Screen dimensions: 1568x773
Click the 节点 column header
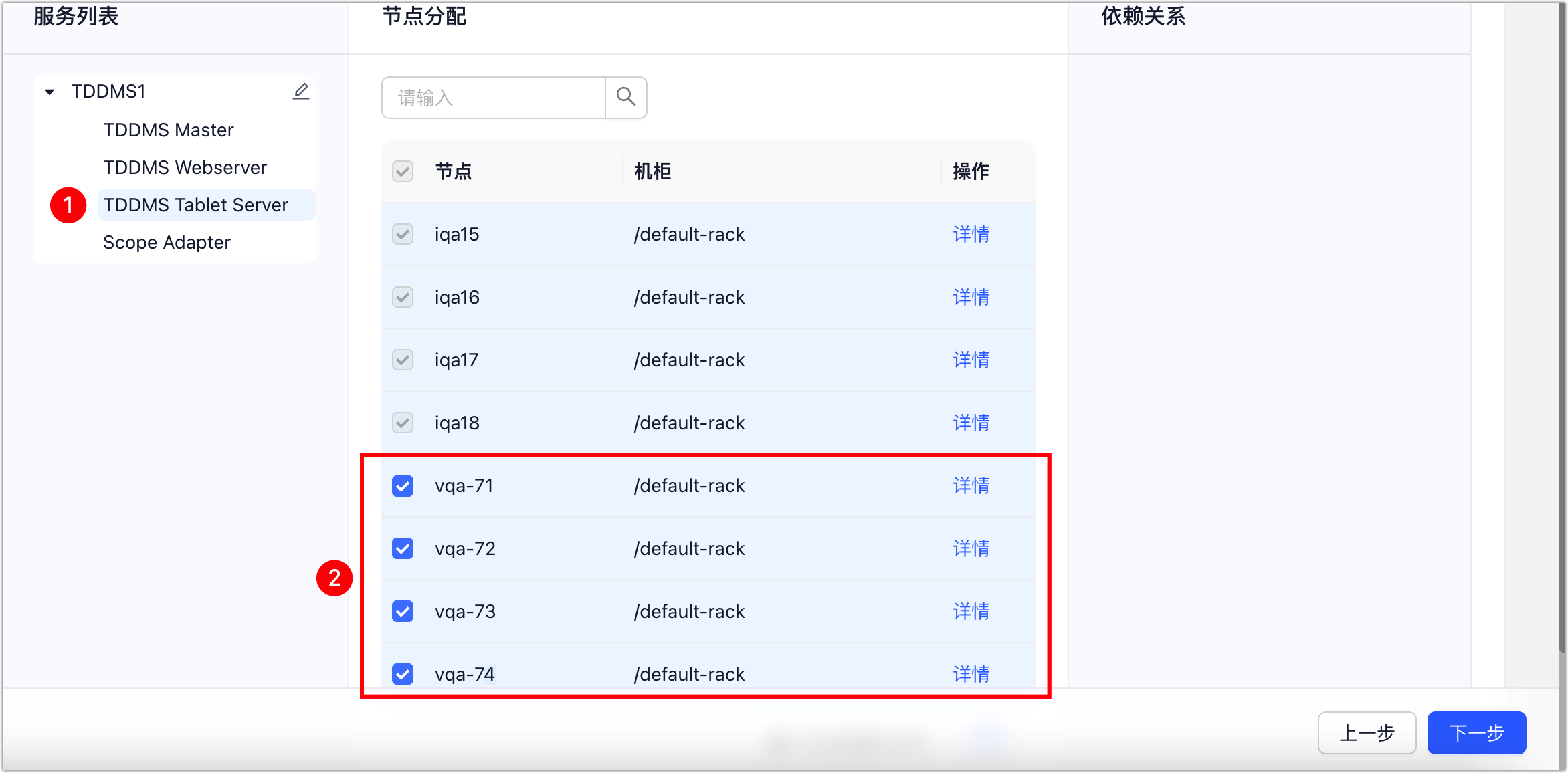[x=454, y=171]
